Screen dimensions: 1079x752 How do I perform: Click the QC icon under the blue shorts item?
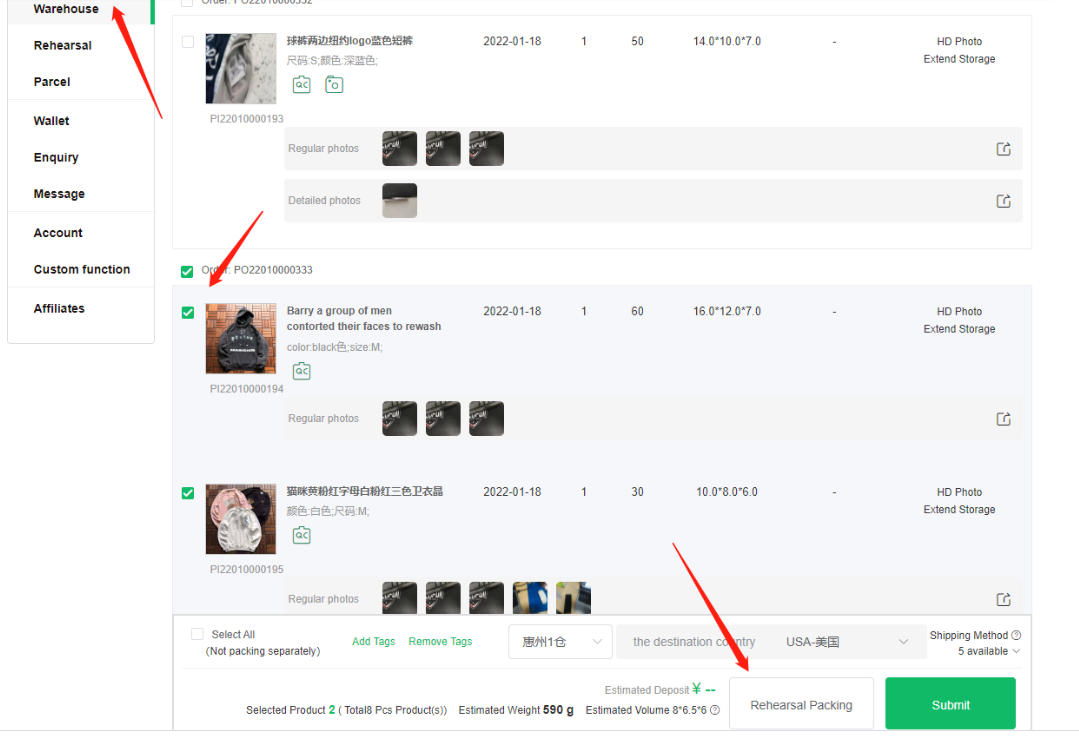301,85
